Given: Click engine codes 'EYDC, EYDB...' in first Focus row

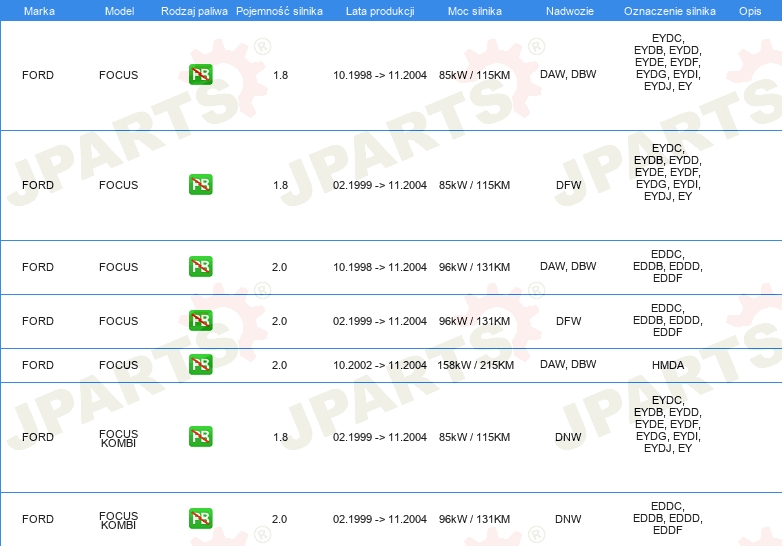Looking at the screenshot, I should [x=668, y=62].
